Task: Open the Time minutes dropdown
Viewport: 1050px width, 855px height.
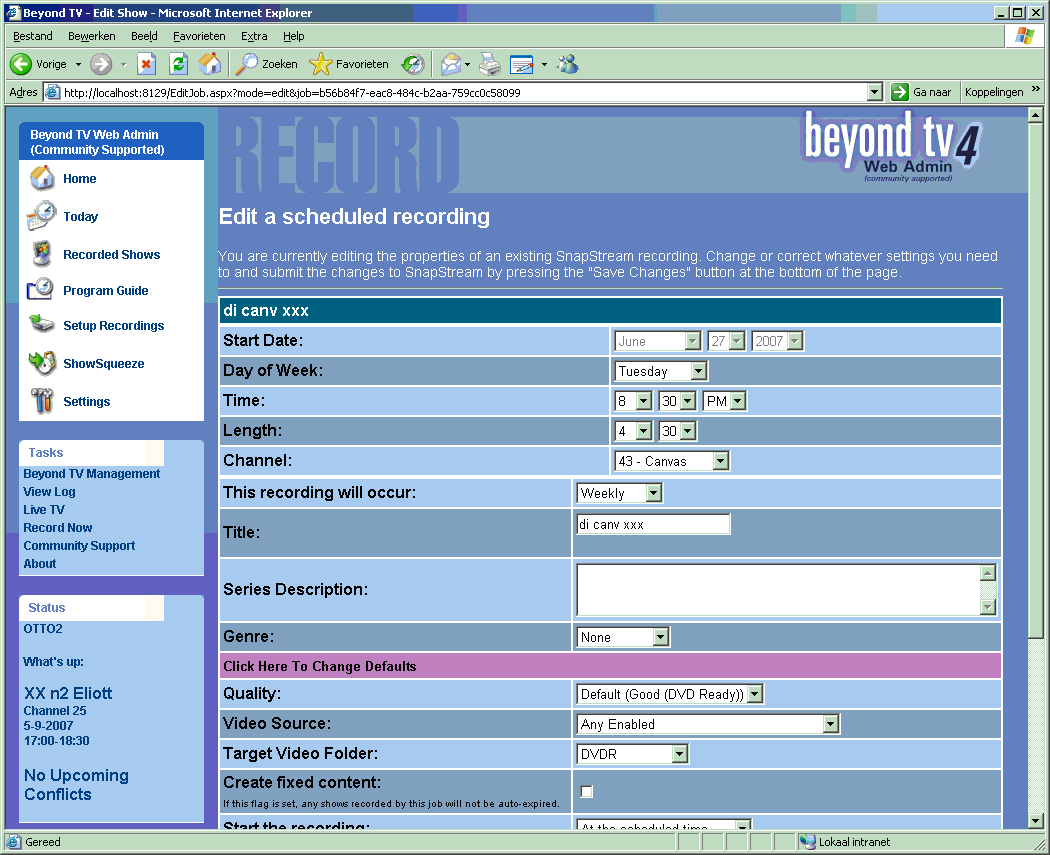Action: click(x=678, y=401)
